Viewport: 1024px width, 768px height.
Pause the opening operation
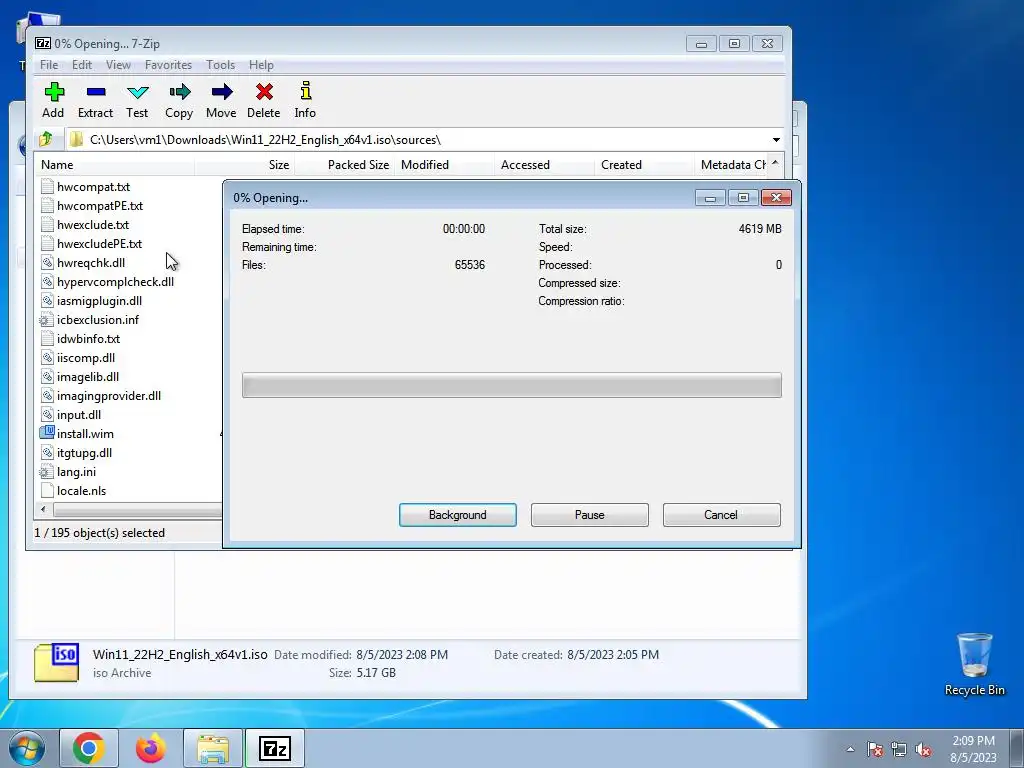tap(590, 515)
